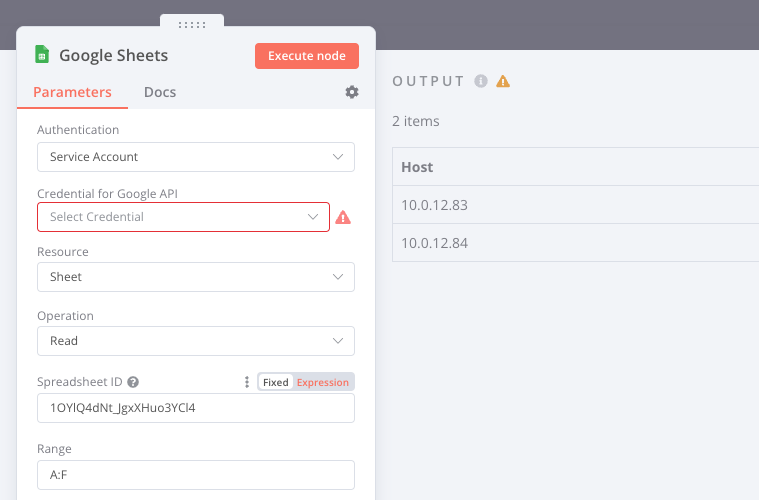The width and height of the screenshot is (759, 500).
Task: Click the Execute node button
Action: [307, 56]
